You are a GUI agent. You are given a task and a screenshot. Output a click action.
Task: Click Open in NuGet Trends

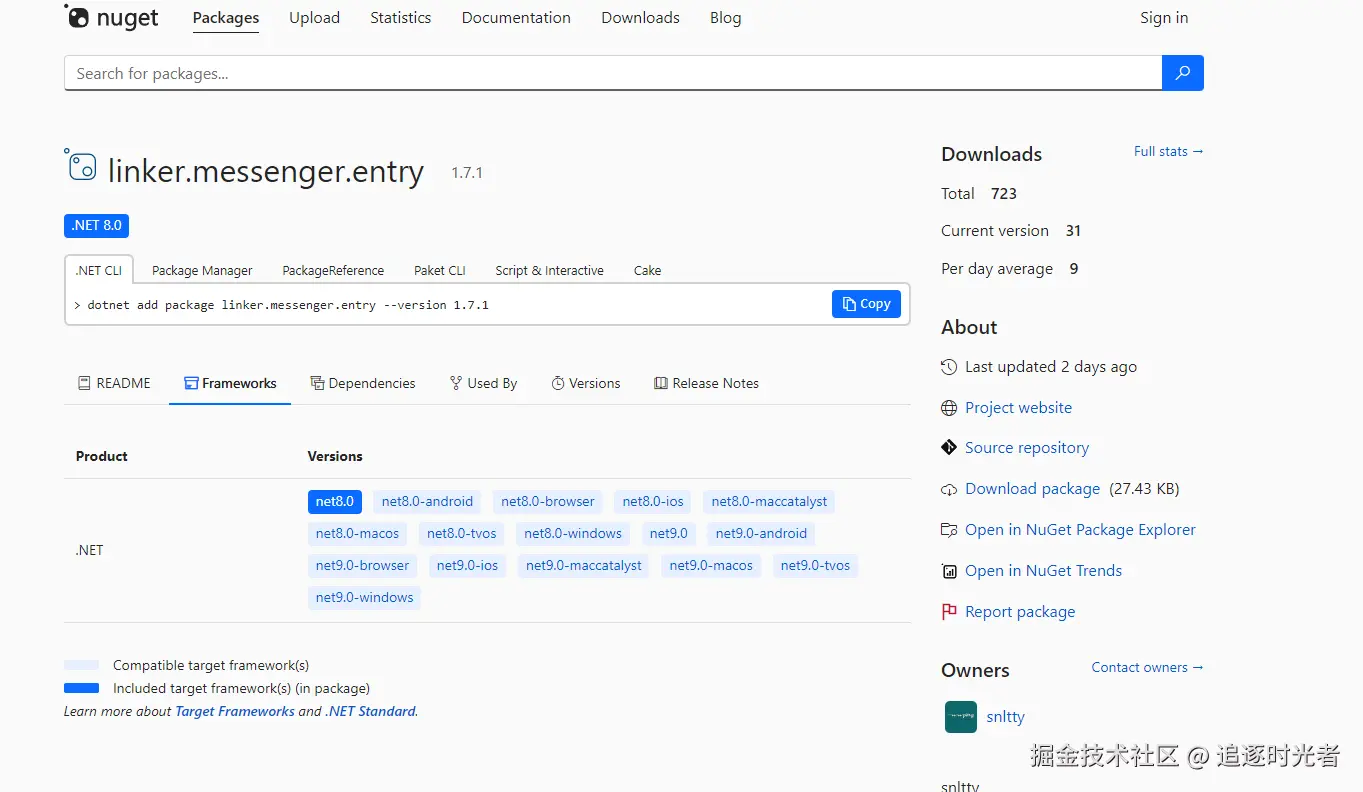click(1043, 571)
